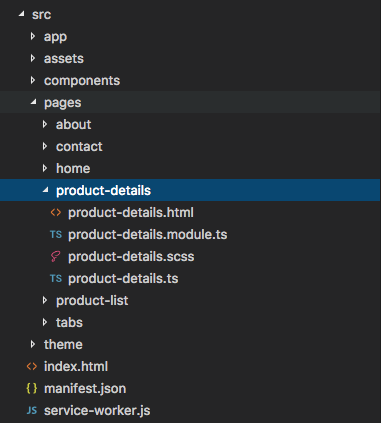Click the Sass icon beside product-details.scss
The width and height of the screenshot is (381, 423).
point(56,256)
